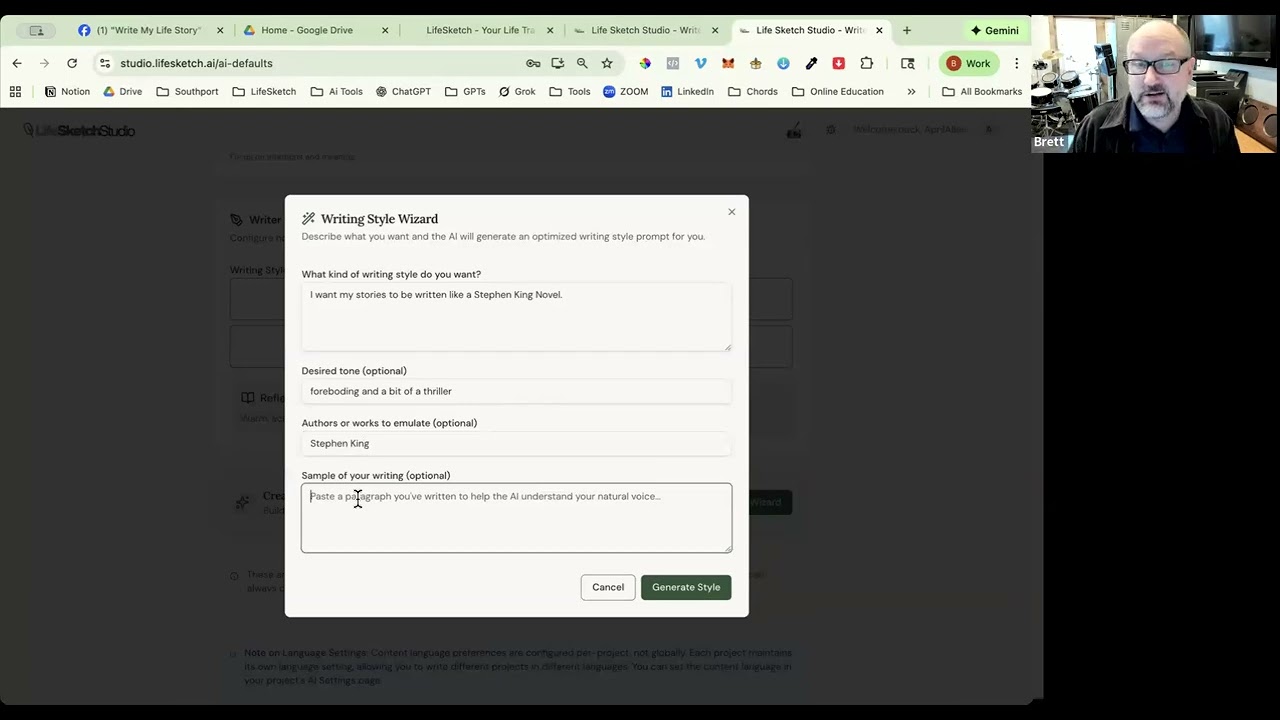
Task: Open the Drive bookmark
Action: [x=122, y=91]
